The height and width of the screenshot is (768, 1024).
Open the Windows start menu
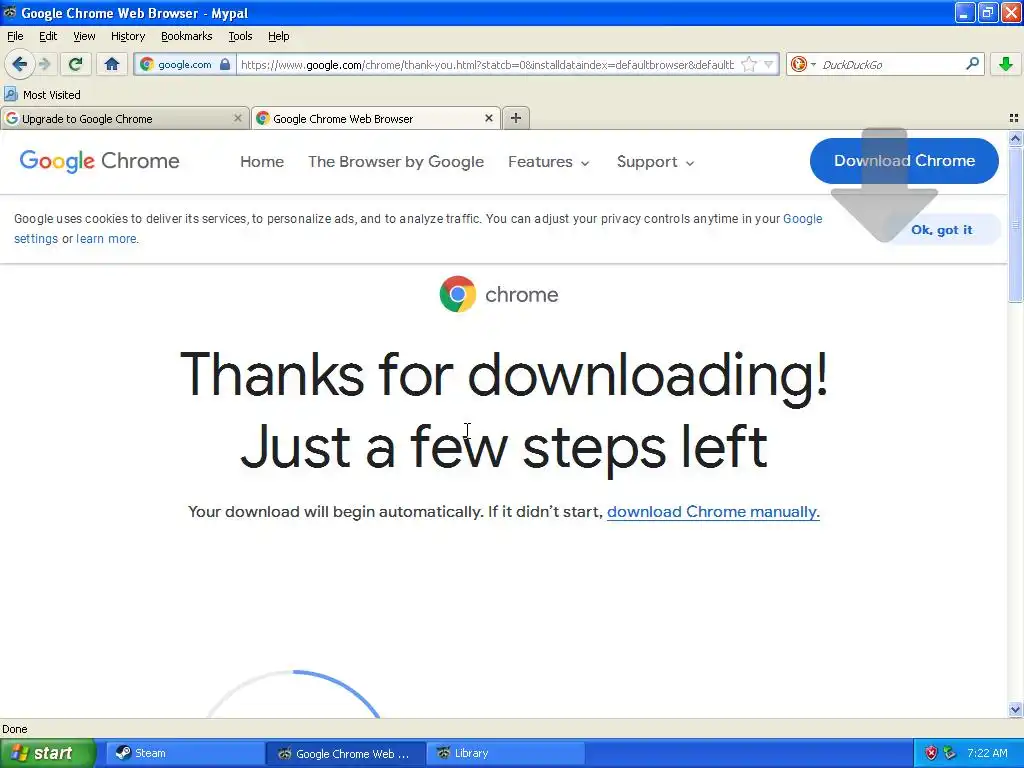pos(47,753)
